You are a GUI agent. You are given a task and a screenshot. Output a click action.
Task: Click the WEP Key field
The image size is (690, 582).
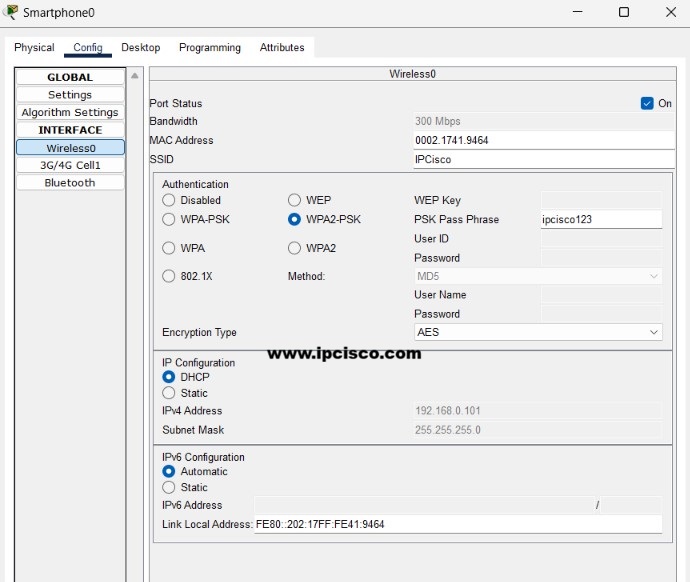pos(601,200)
